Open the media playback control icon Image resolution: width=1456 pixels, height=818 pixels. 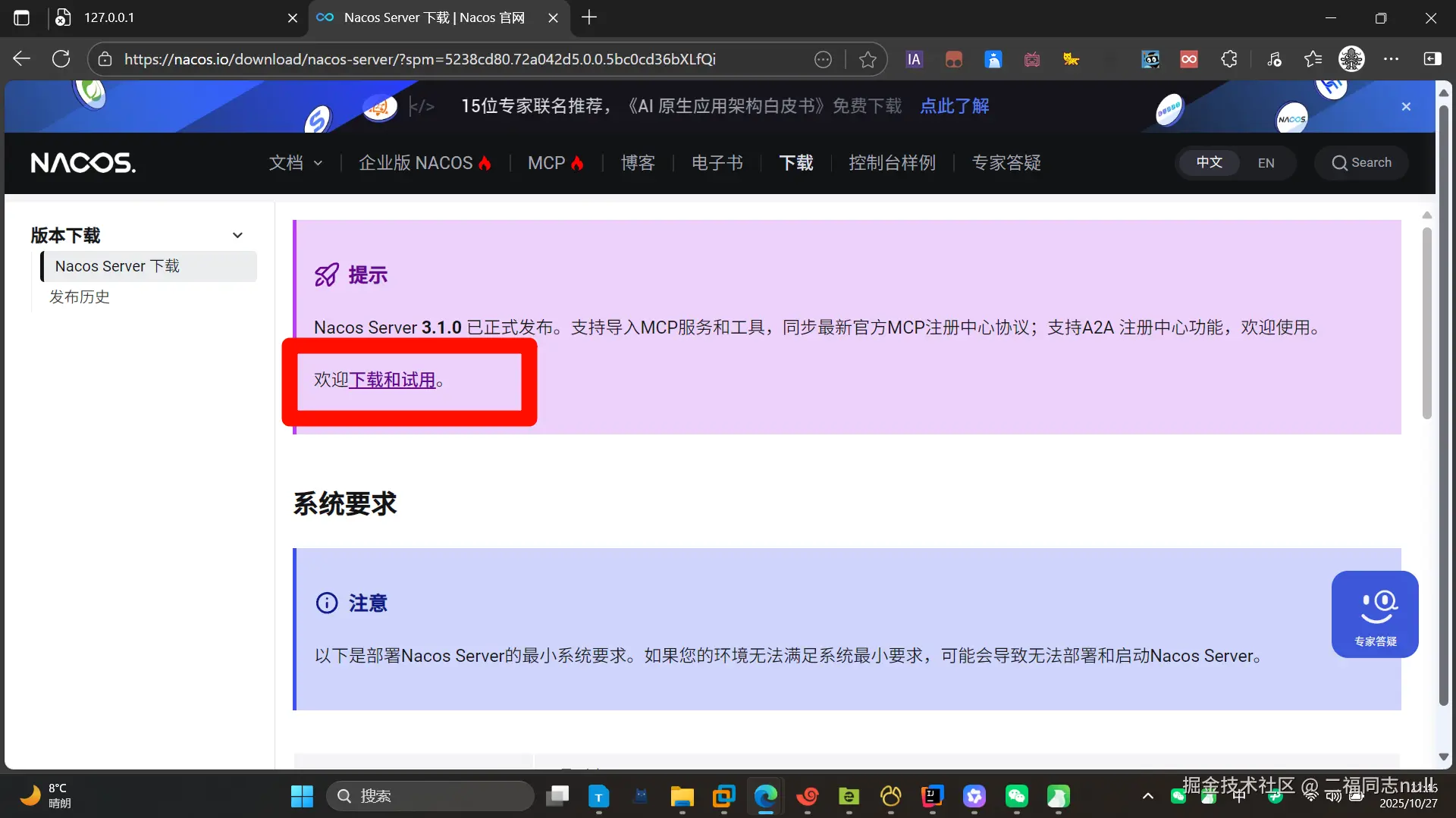point(1274,59)
